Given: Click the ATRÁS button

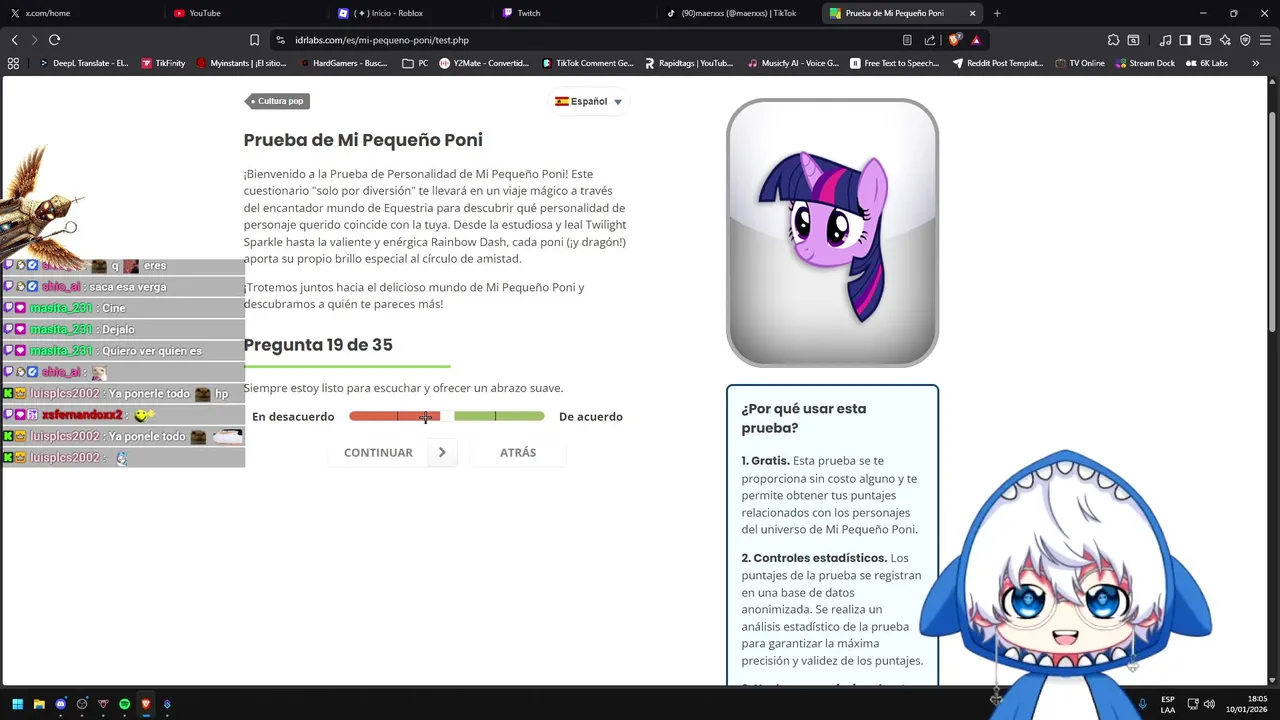Looking at the screenshot, I should tap(518, 453).
